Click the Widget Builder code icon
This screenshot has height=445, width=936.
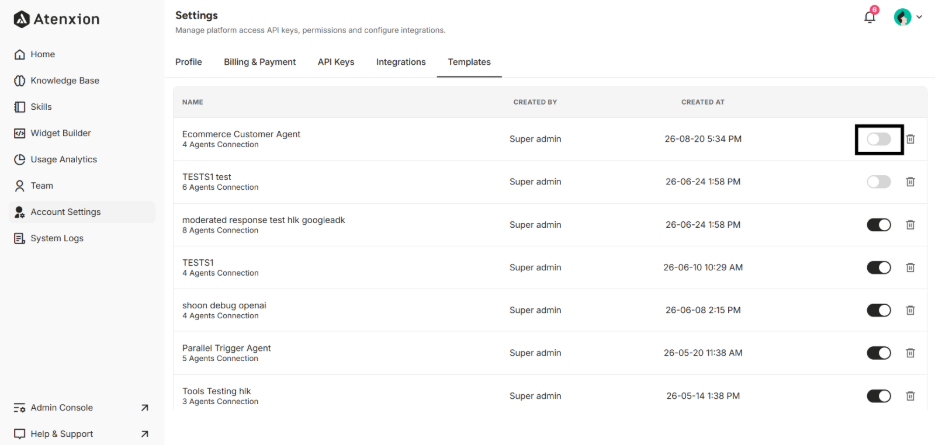tap(20, 133)
